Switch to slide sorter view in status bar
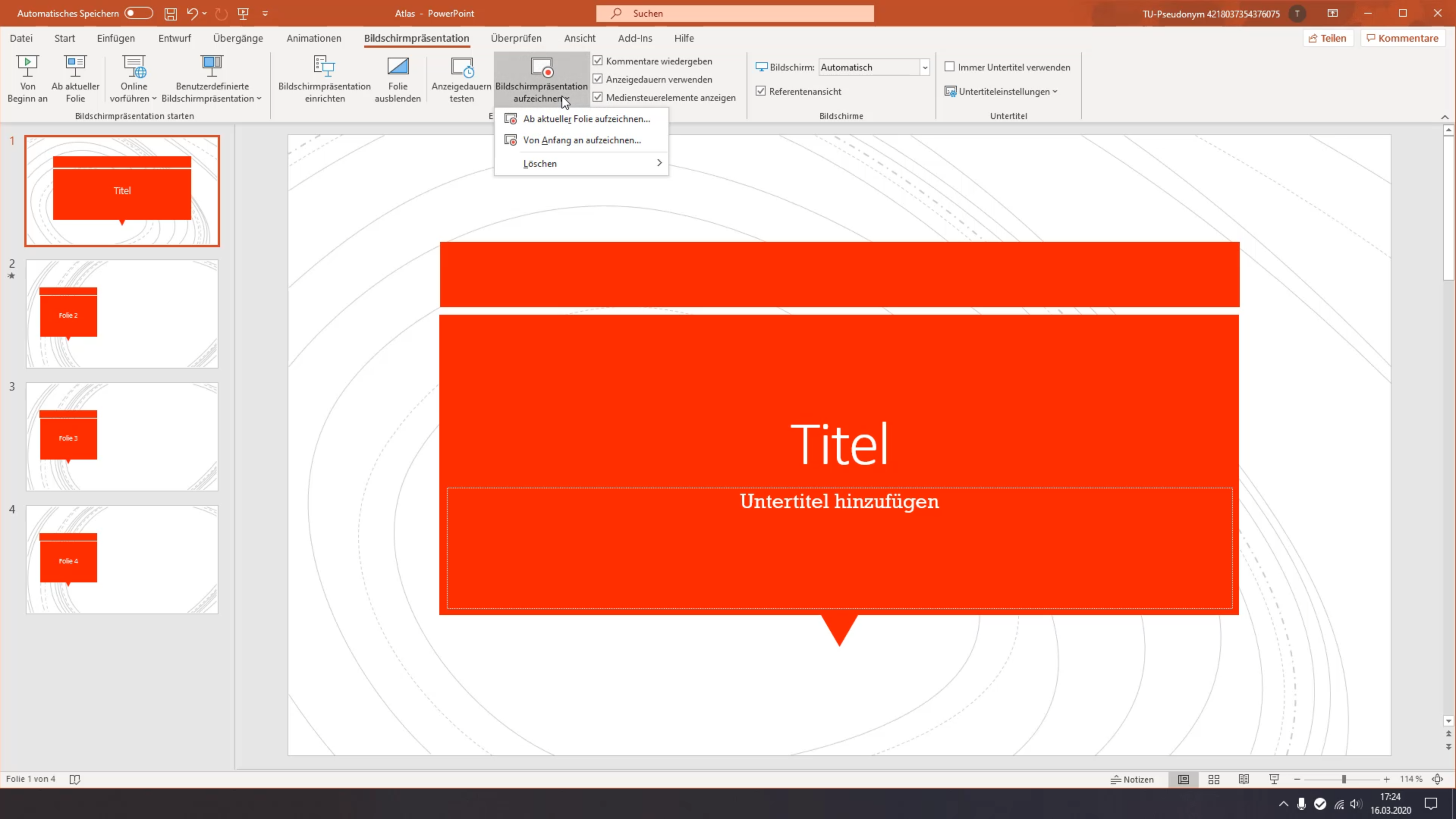 click(x=1214, y=780)
